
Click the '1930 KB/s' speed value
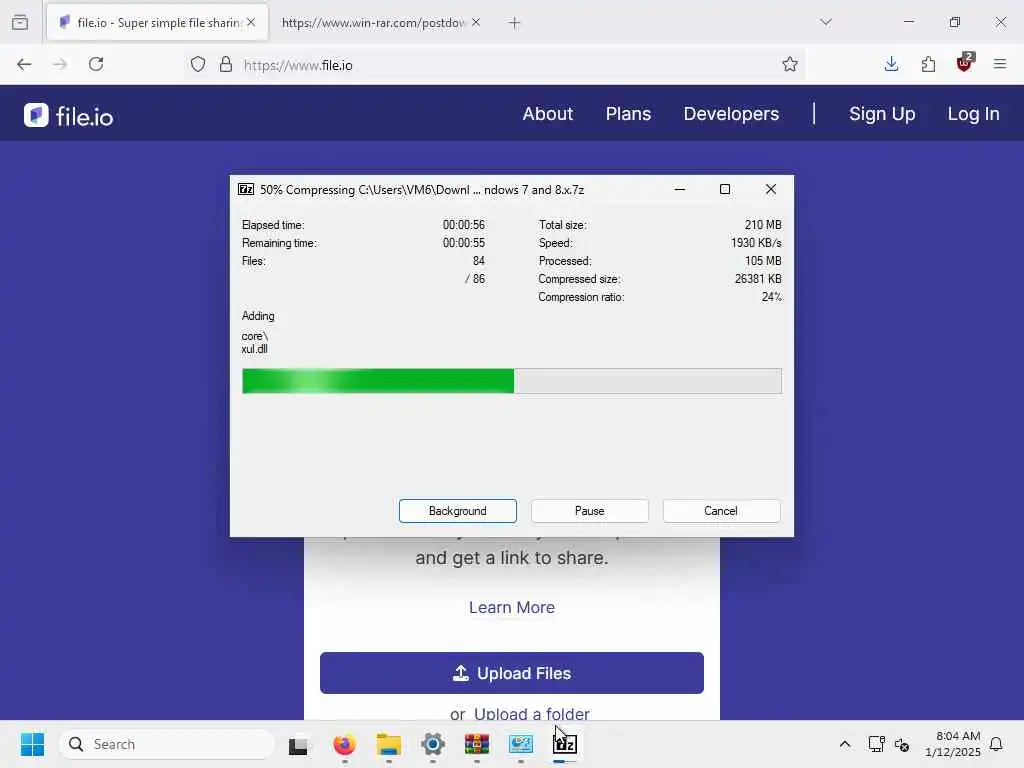(756, 243)
